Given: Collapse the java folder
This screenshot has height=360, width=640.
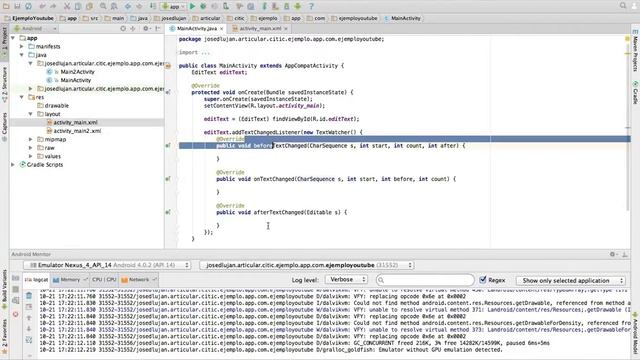Looking at the screenshot, I should (22, 55).
